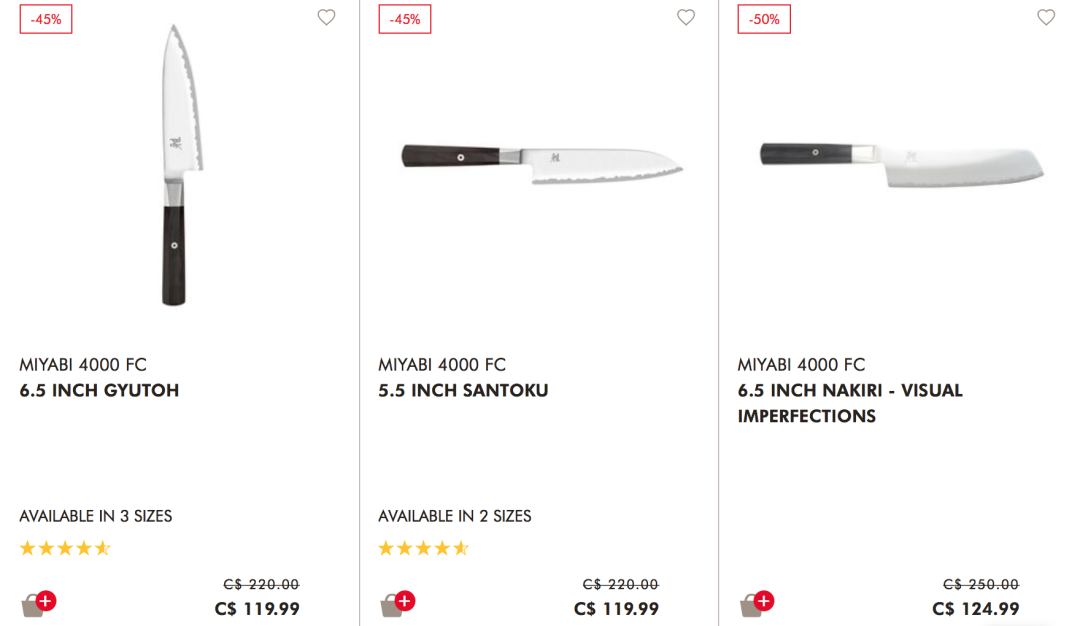Add the 5.5 inch Santoku to cart
Viewport: 1080px width, 626px height.
tap(397, 604)
